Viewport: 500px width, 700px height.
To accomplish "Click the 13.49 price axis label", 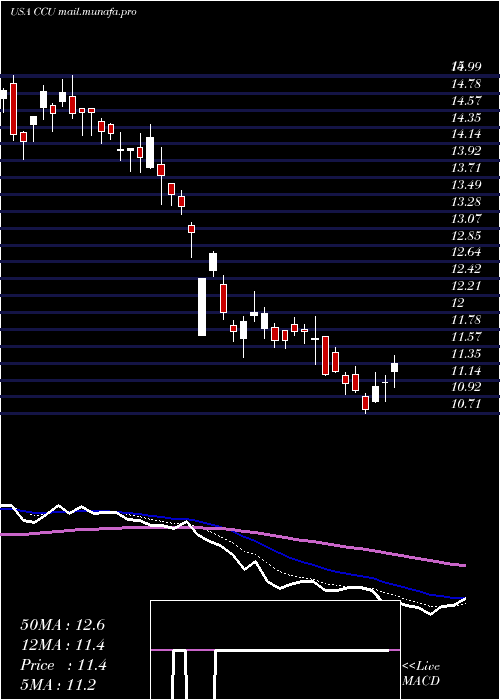I will (x=466, y=185).
